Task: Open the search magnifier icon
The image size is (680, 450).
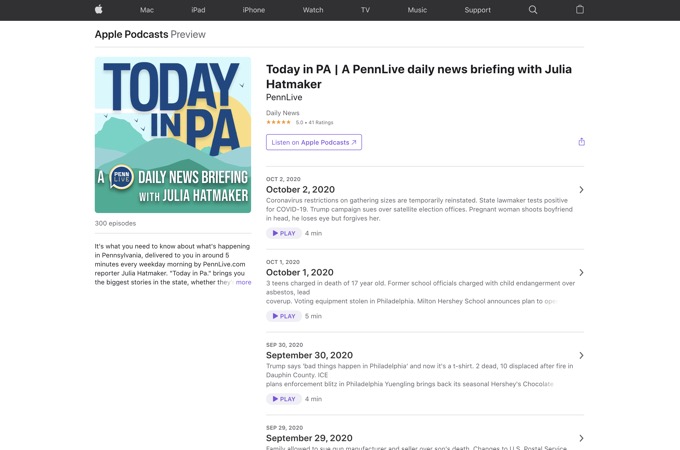Action: coord(533,10)
